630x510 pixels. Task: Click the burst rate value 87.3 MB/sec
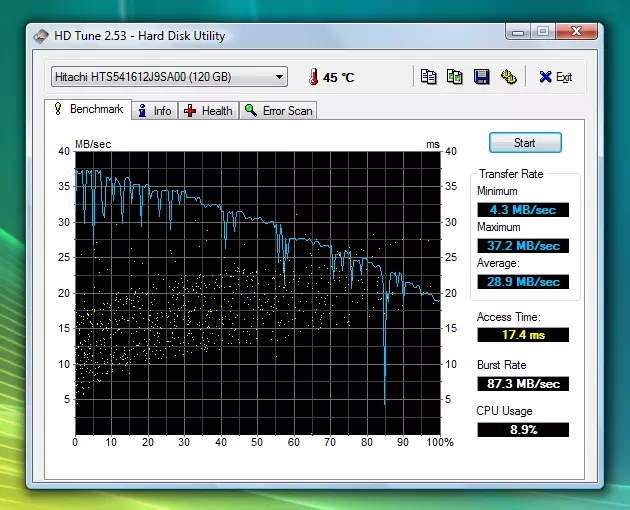coord(523,384)
